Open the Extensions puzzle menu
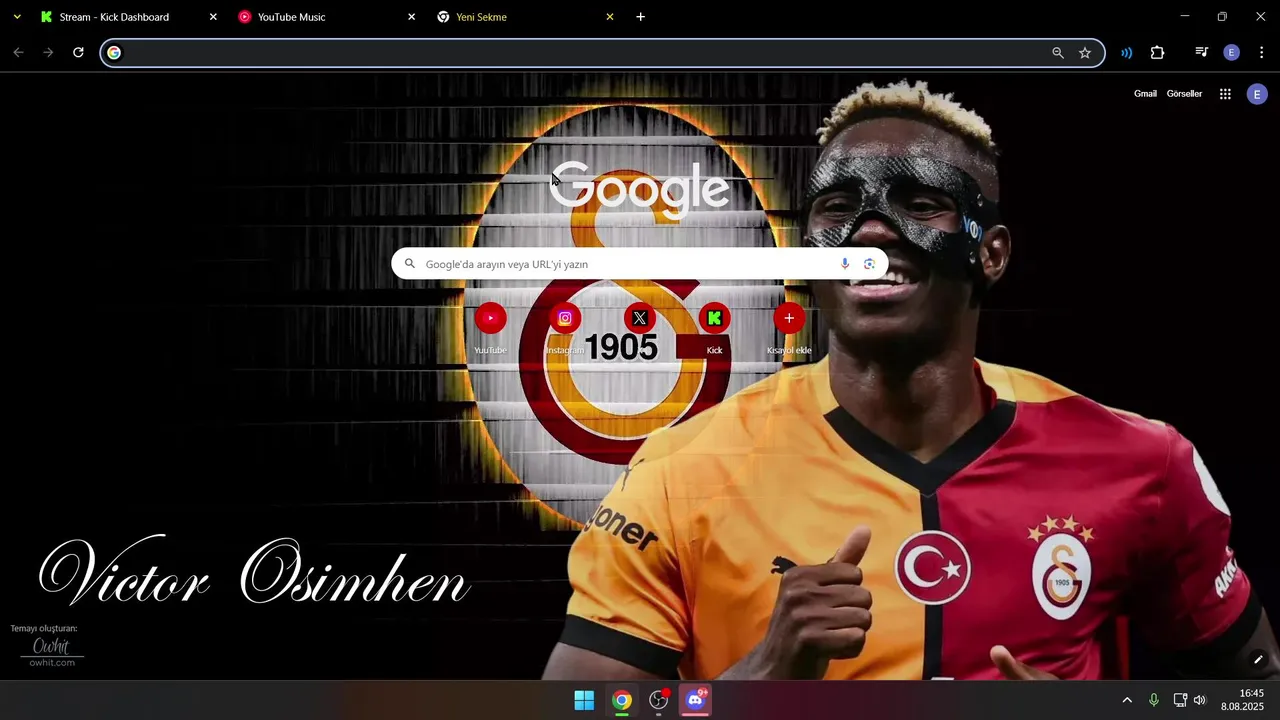Viewport: 1280px width, 720px height. coord(1157,53)
